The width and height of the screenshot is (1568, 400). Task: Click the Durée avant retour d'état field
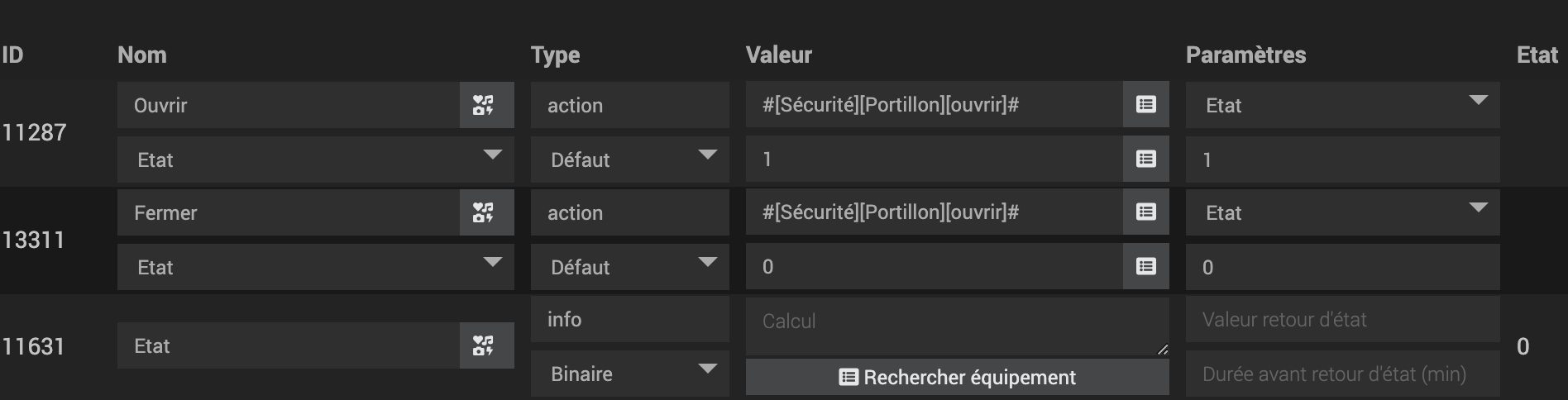click(1342, 374)
